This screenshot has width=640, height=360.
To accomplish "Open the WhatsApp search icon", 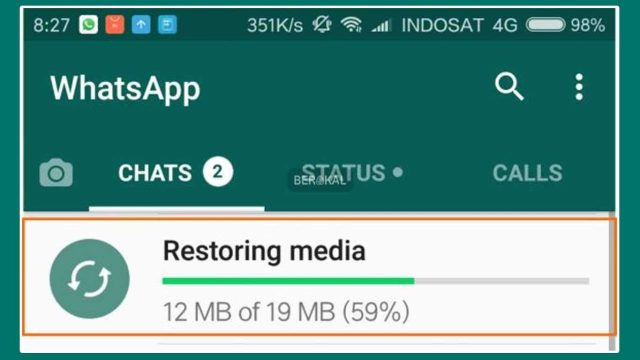I will [x=509, y=87].
